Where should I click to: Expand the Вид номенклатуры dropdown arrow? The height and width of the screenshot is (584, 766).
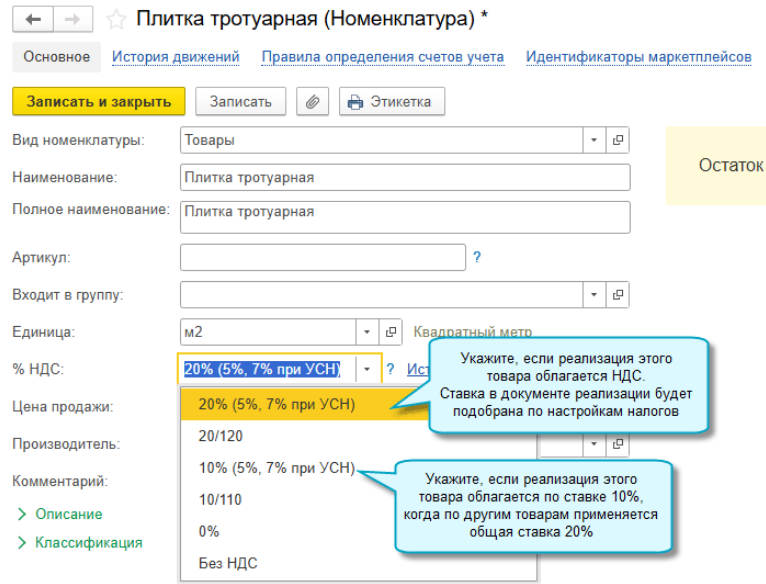click(594, 141)
